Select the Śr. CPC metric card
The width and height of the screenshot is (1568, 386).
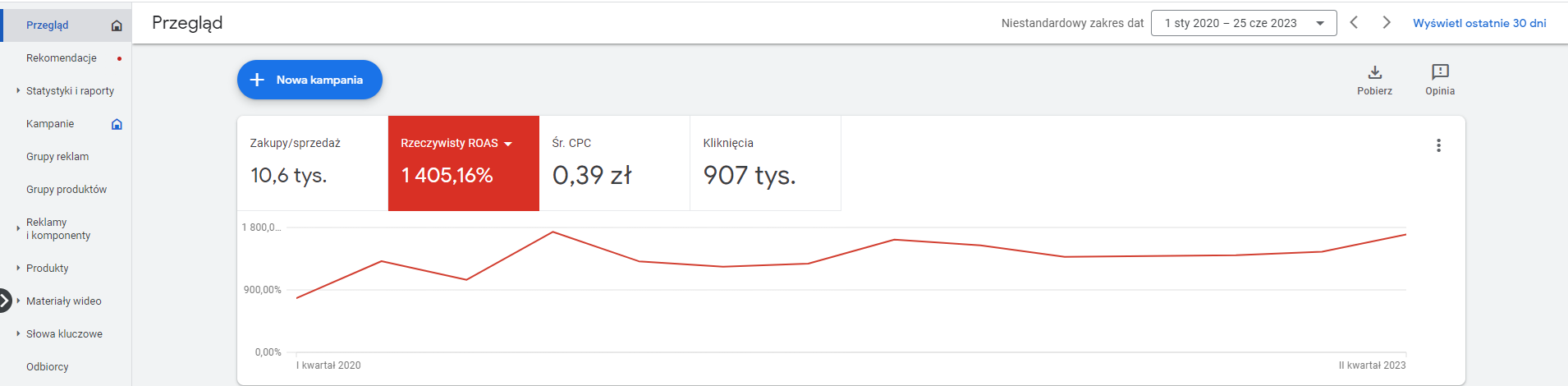[614, 163]
